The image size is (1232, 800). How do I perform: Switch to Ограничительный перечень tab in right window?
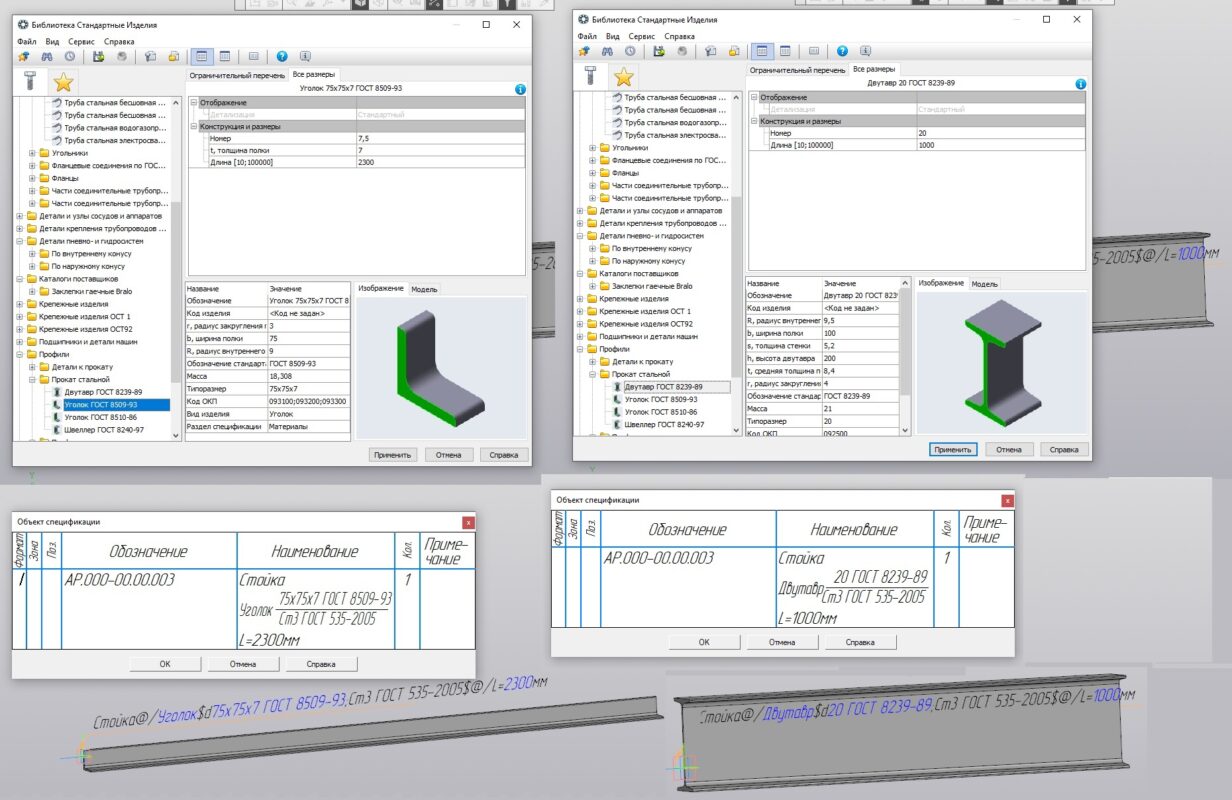click(797, 70)
